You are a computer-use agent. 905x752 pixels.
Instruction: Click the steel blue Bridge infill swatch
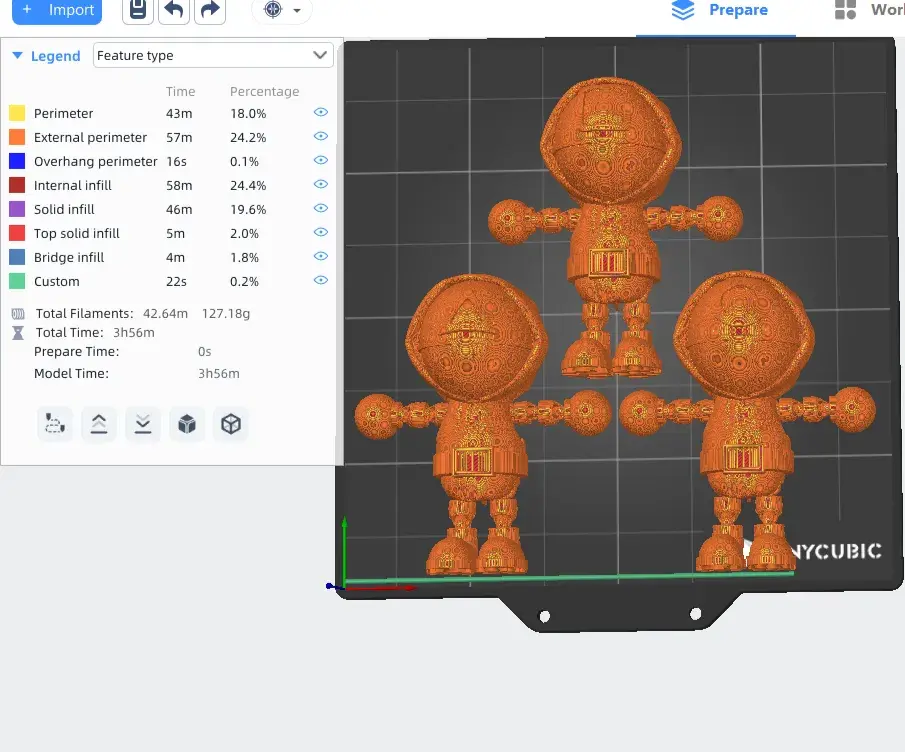pyautogui.click(x=17, y=257)
